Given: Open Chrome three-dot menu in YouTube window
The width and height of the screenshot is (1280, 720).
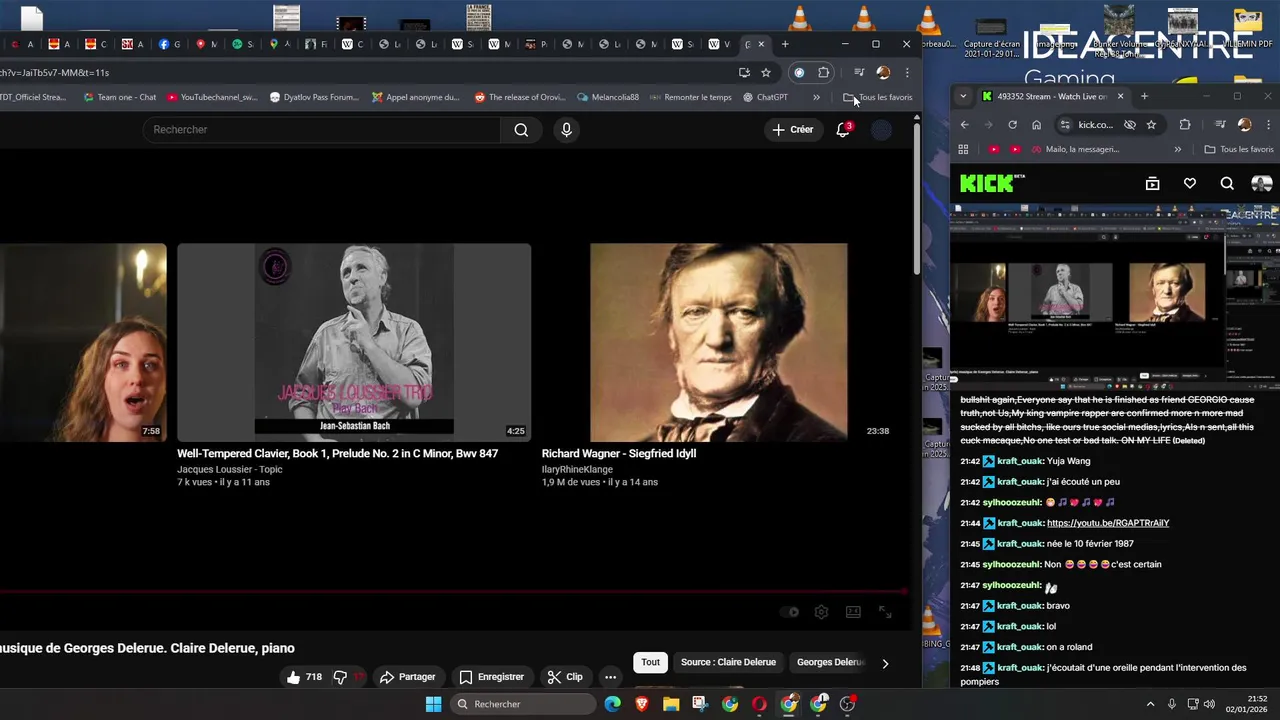Looking at the screenshot, I should pyautogui.click(x=907, y=72).
